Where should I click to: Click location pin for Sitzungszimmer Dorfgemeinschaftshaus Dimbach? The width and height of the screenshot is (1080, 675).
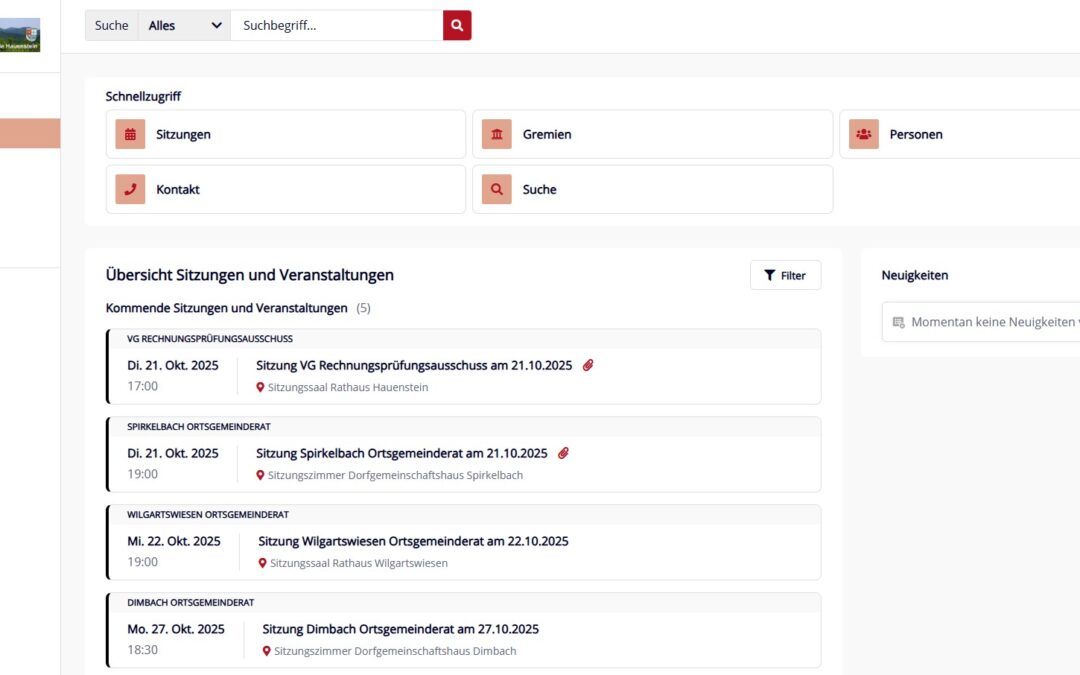[x=267, y=651]
